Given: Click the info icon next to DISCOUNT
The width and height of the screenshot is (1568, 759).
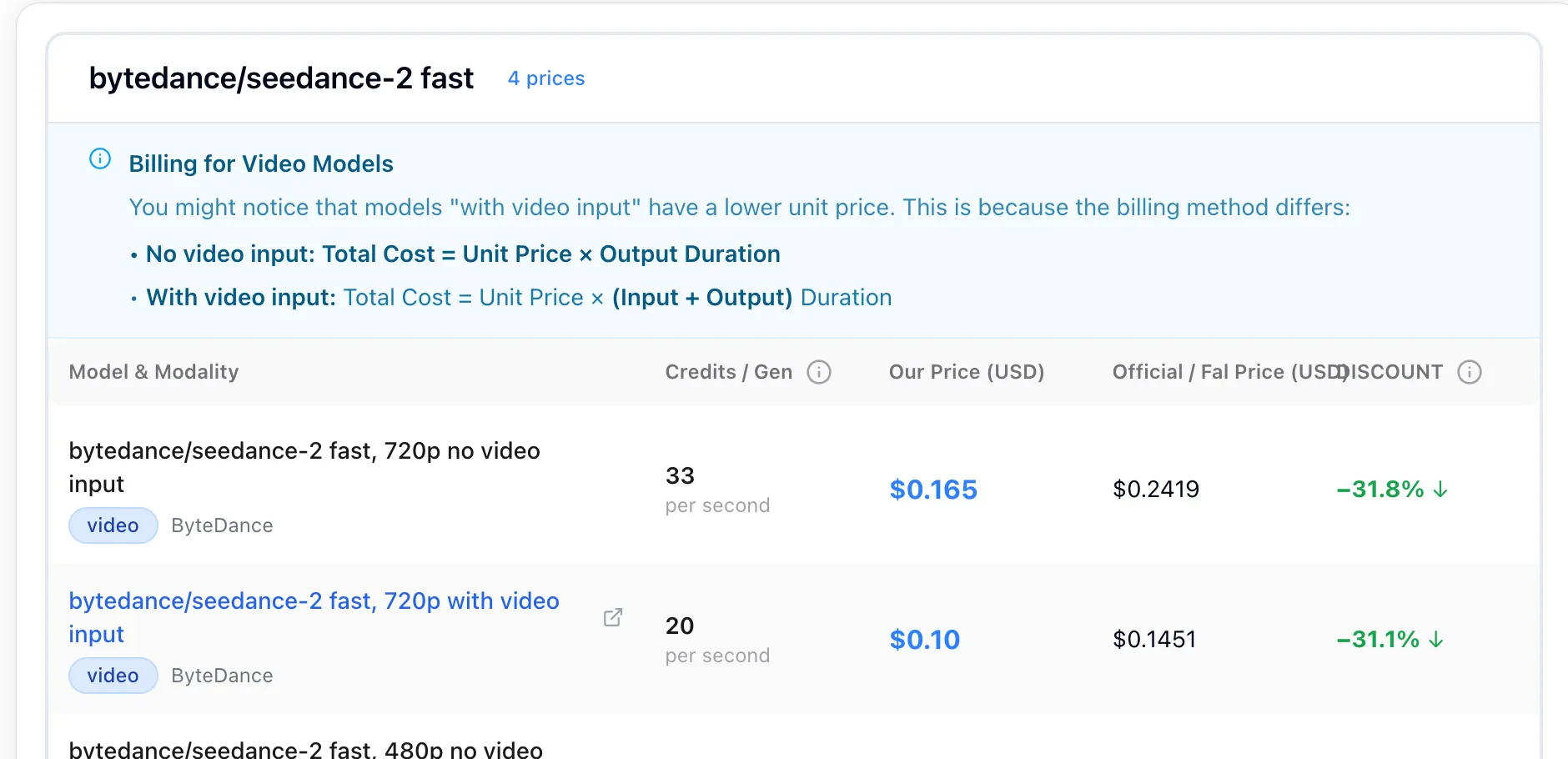Looking at the screenshot, I should coord(1470,372).
